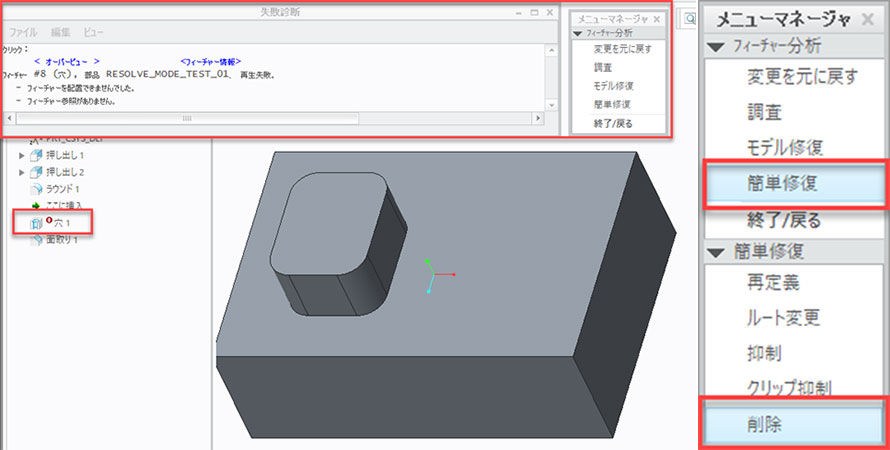890x450 pixels.
Task: Click the magnifier zoom icon in toolbar
Action: coord(690,19)
